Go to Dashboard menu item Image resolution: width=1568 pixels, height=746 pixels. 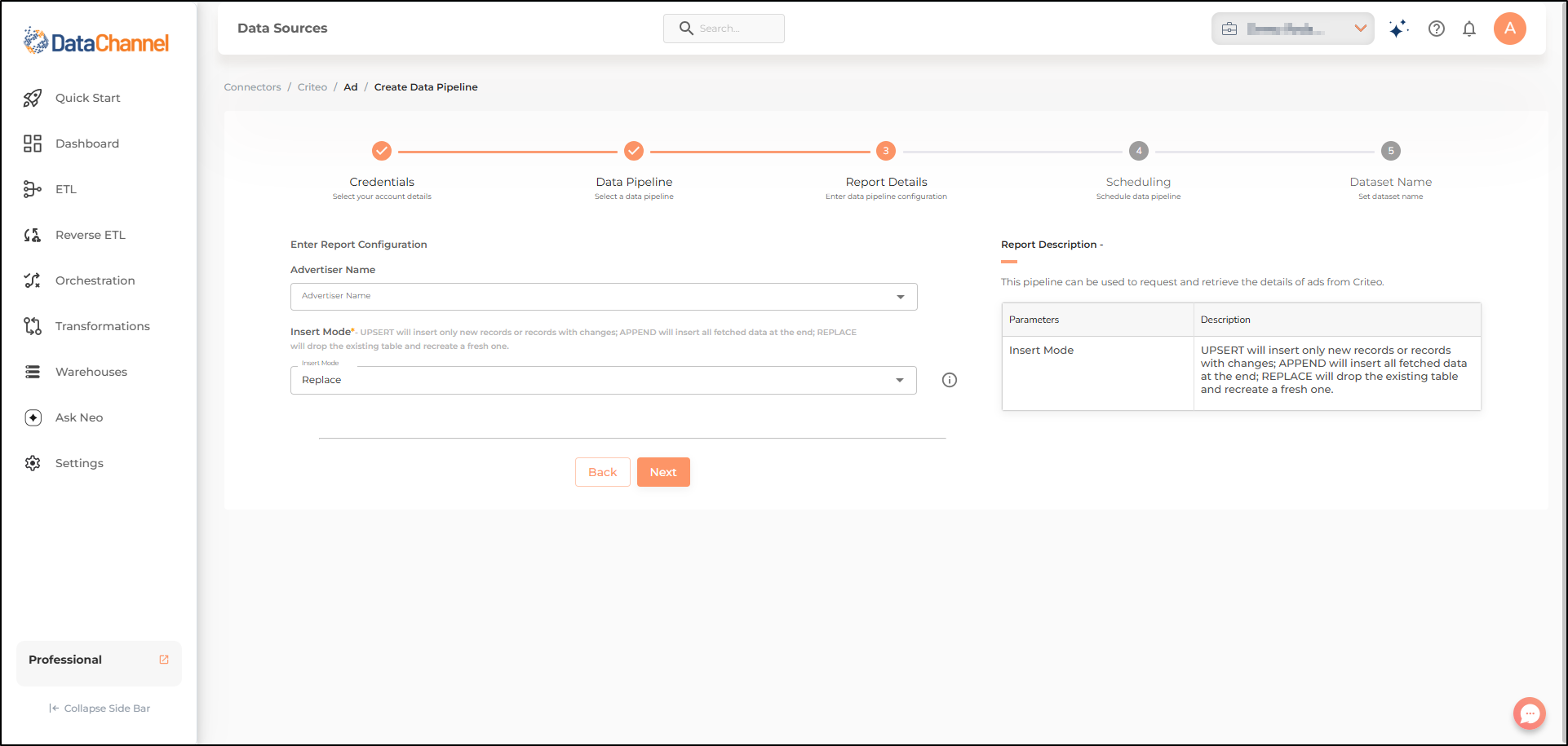pos(87,143)
